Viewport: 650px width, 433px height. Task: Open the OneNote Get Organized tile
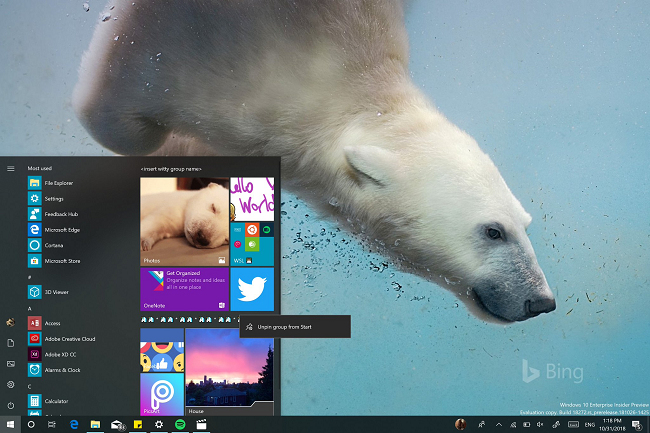point(184,289)
